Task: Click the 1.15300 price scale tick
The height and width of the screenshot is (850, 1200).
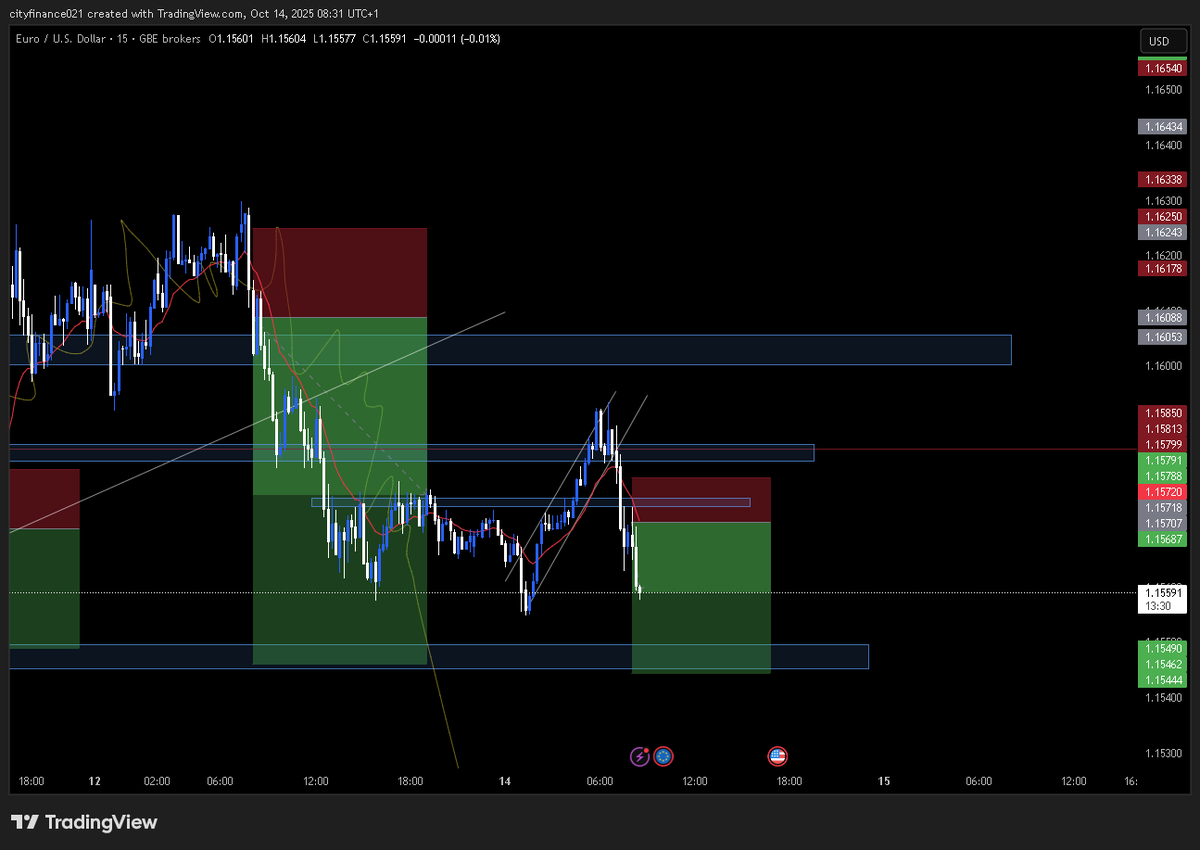Action: click(1164, 753)
